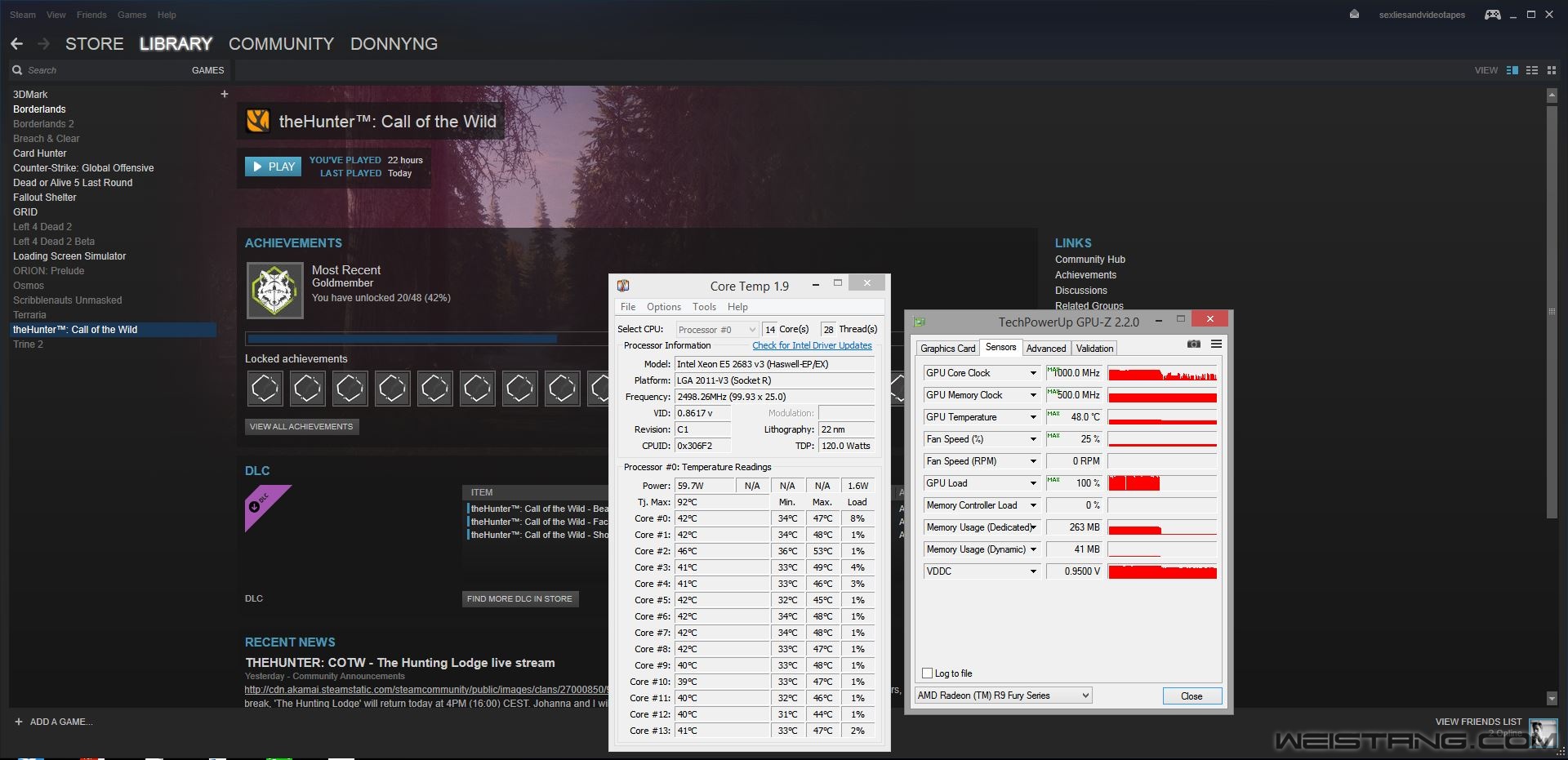Switch library to list view icon
Image resolution: width=1568 pixels, height=760 pixels.
tap(1532, 70)
